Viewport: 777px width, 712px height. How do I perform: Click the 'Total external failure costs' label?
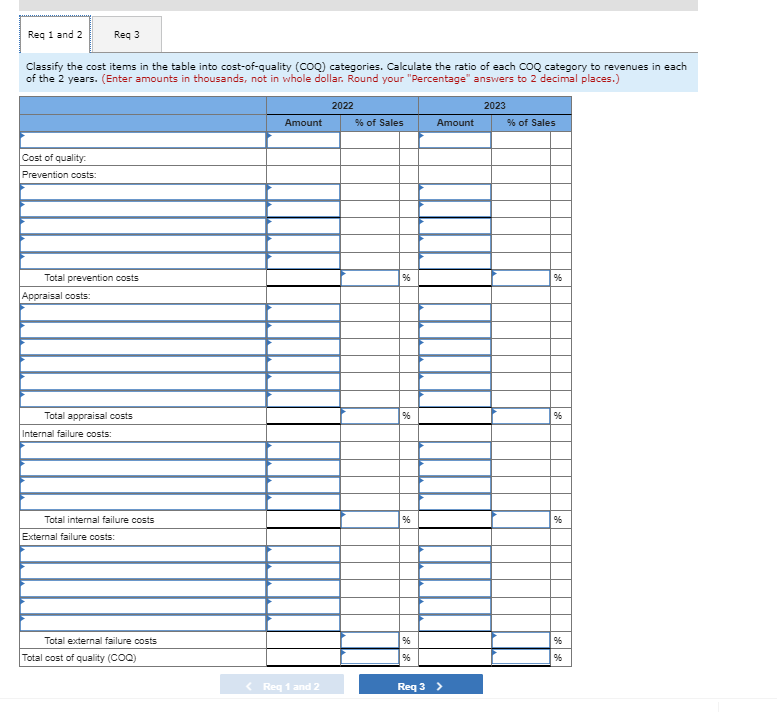pos(100,641)
